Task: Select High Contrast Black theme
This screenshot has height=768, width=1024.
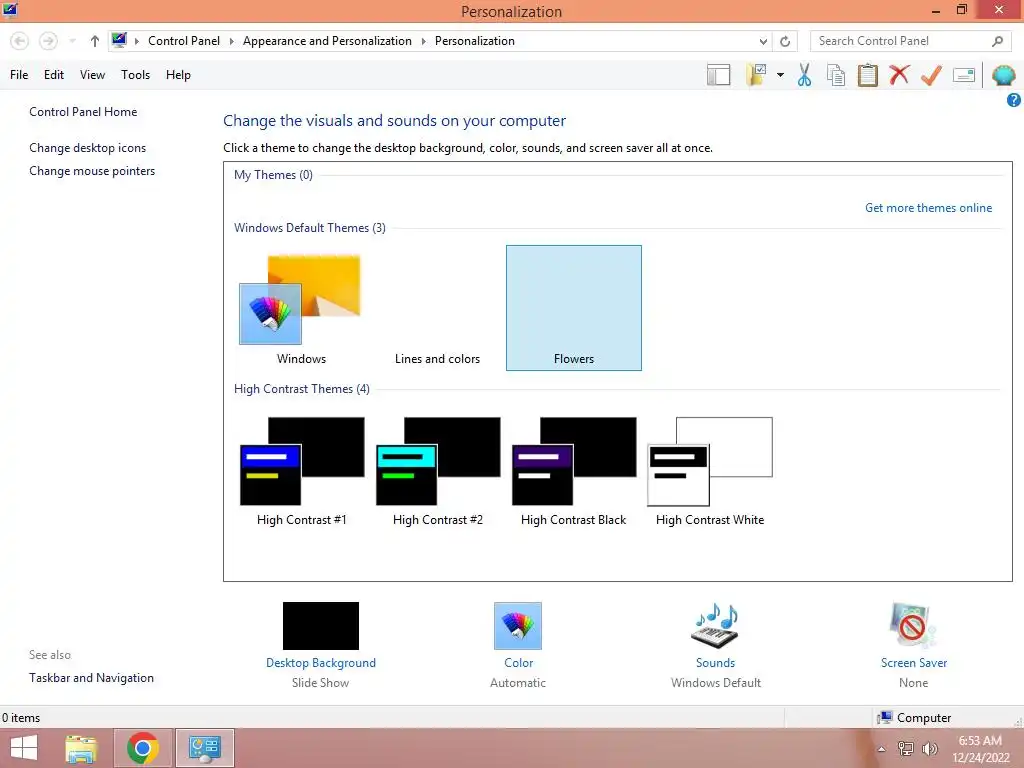Action: pos(573,470)
